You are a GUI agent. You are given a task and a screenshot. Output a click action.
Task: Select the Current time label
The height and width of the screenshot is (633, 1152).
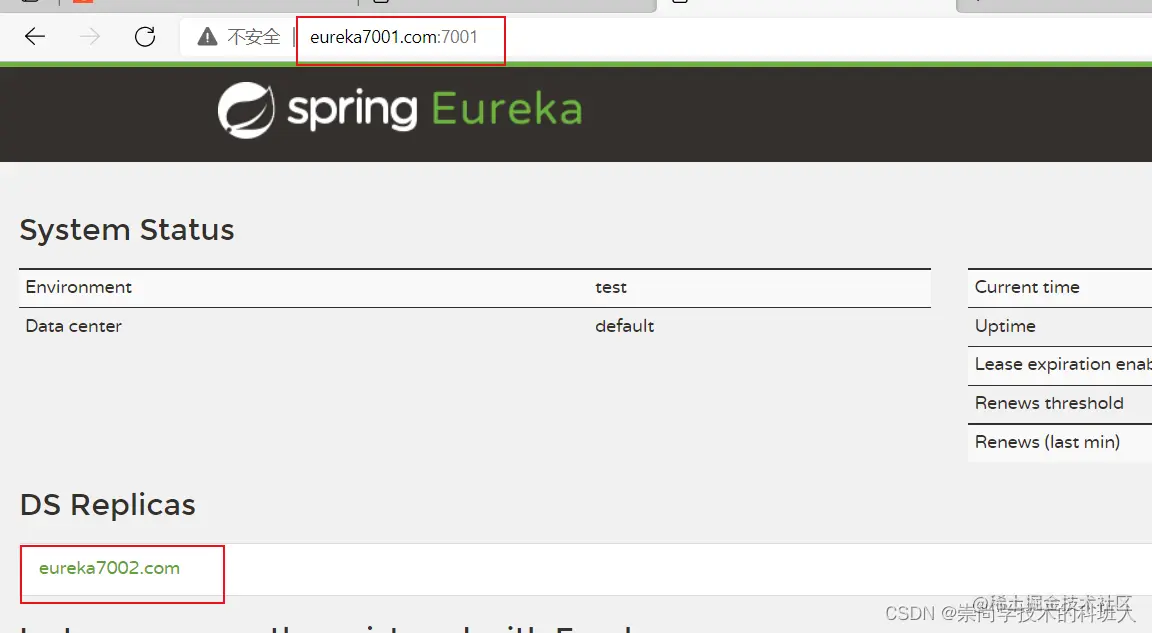pyautogui.click(x=1027, y=287)
